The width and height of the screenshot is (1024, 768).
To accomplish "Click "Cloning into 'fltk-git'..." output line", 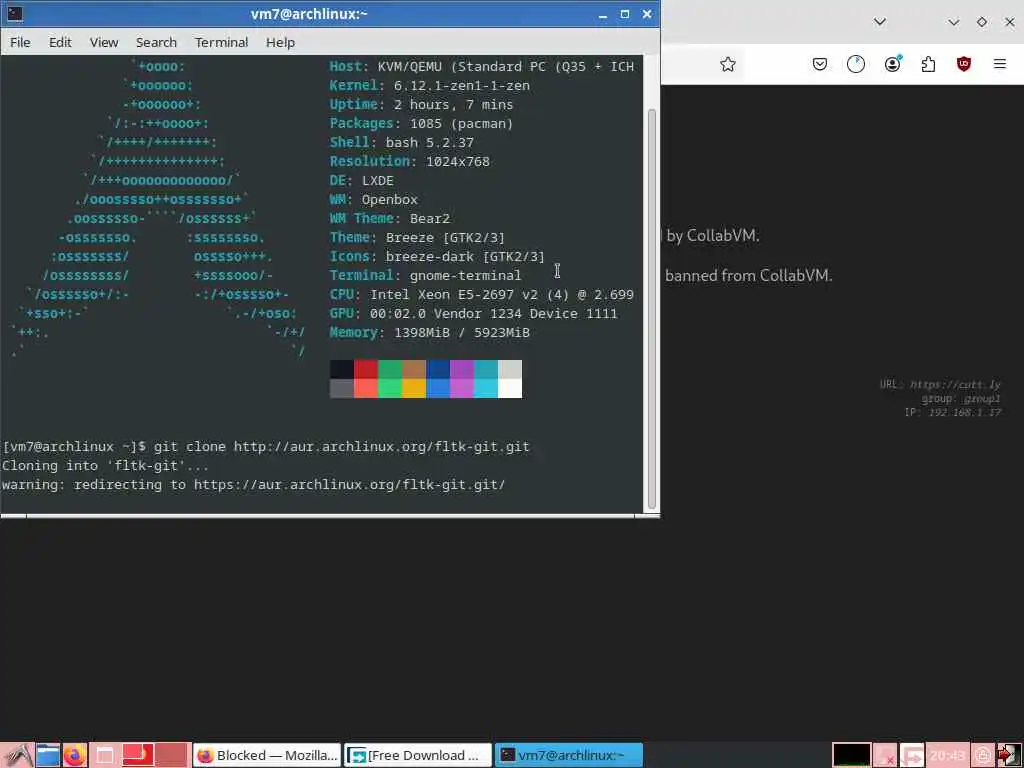I will click(x=105, y=466).
